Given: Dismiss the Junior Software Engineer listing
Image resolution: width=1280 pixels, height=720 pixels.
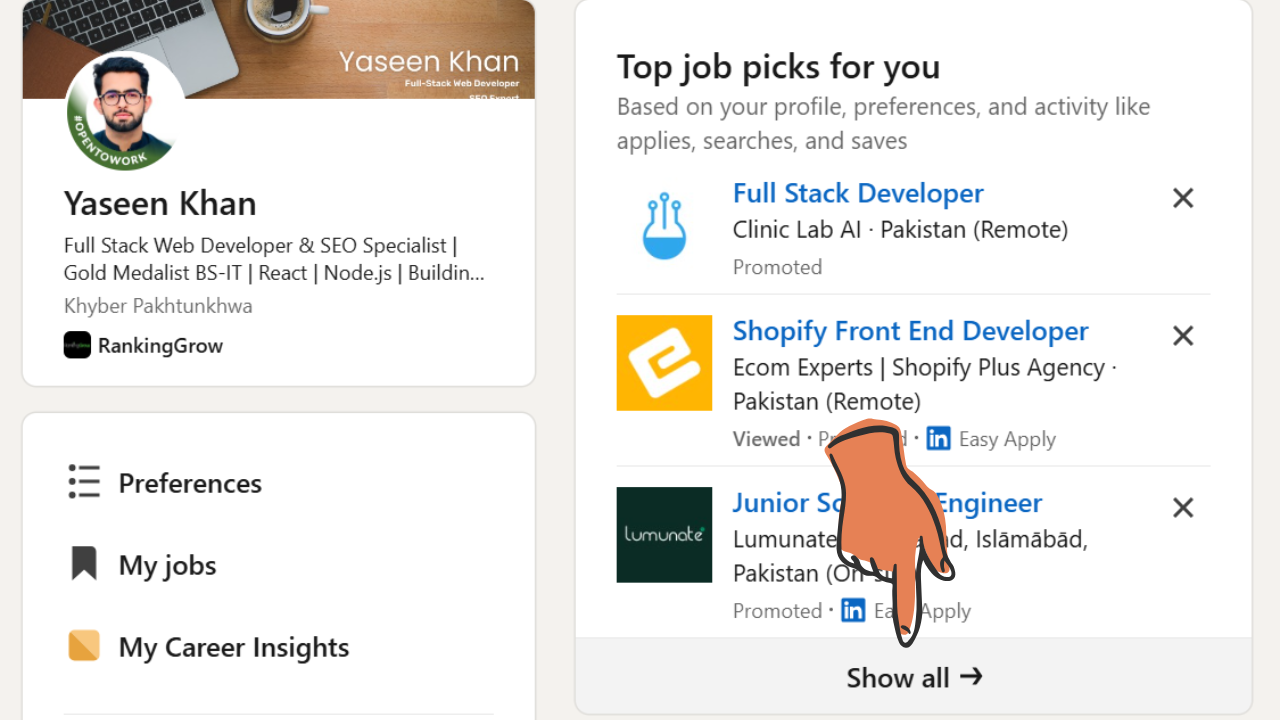Looking at the screenshot, I should click(x=1182, y=507).
